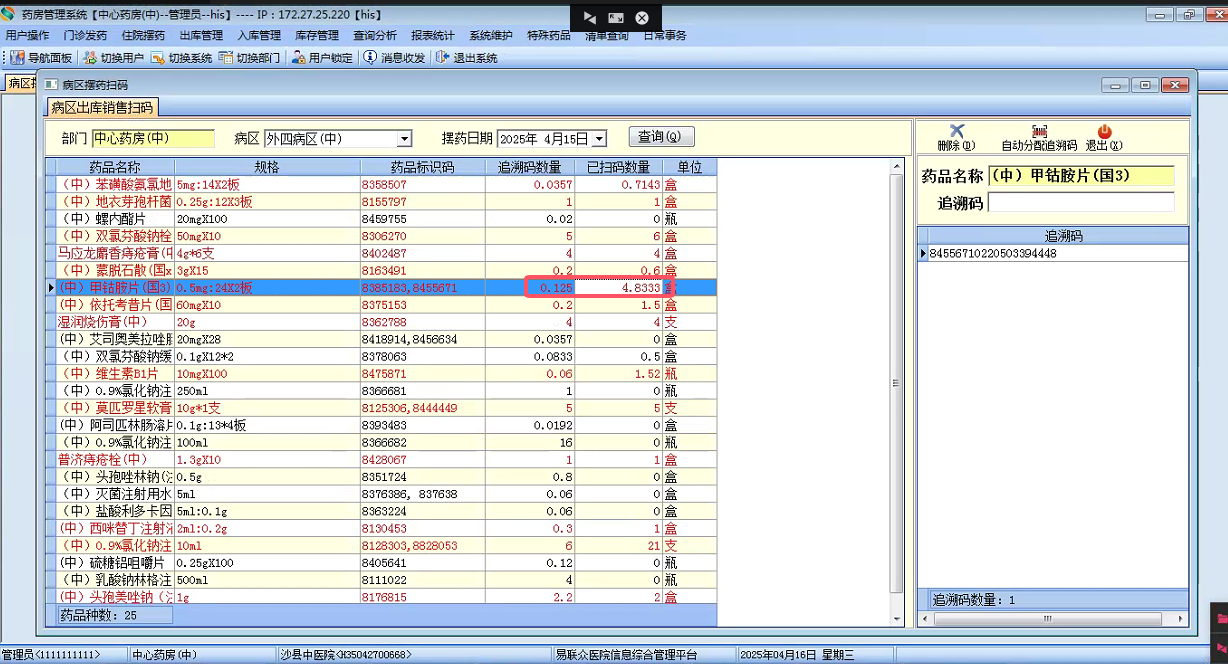Click the 切换部门 switch department toolbar icon
The image size is (1228, 664).
click(x=226, y=58)
